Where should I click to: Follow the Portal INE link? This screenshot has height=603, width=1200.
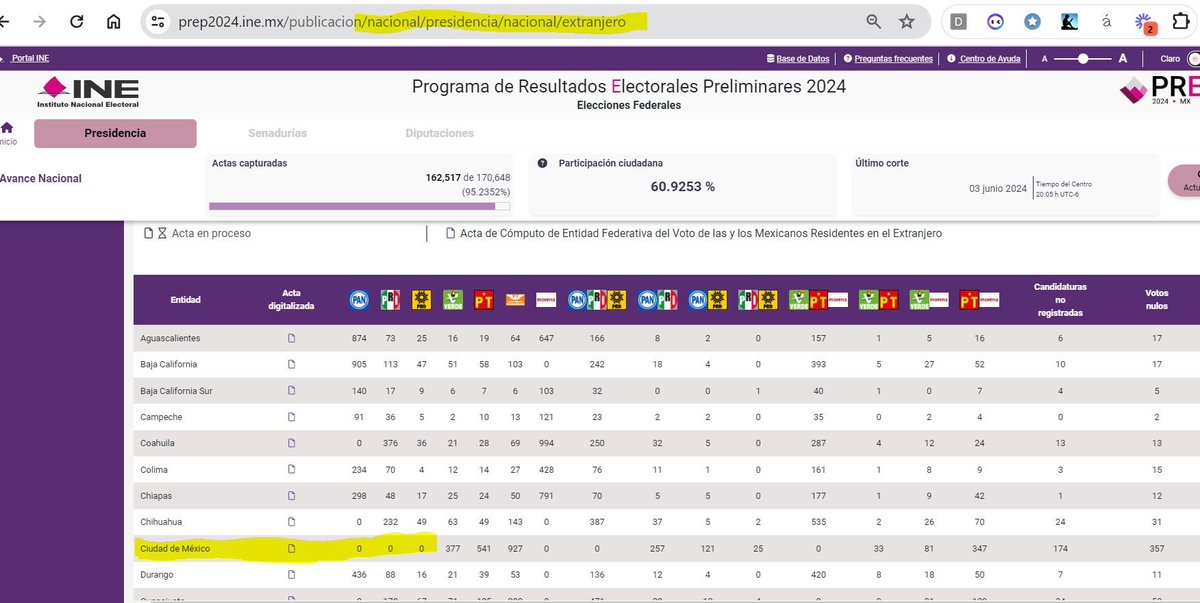30,59
